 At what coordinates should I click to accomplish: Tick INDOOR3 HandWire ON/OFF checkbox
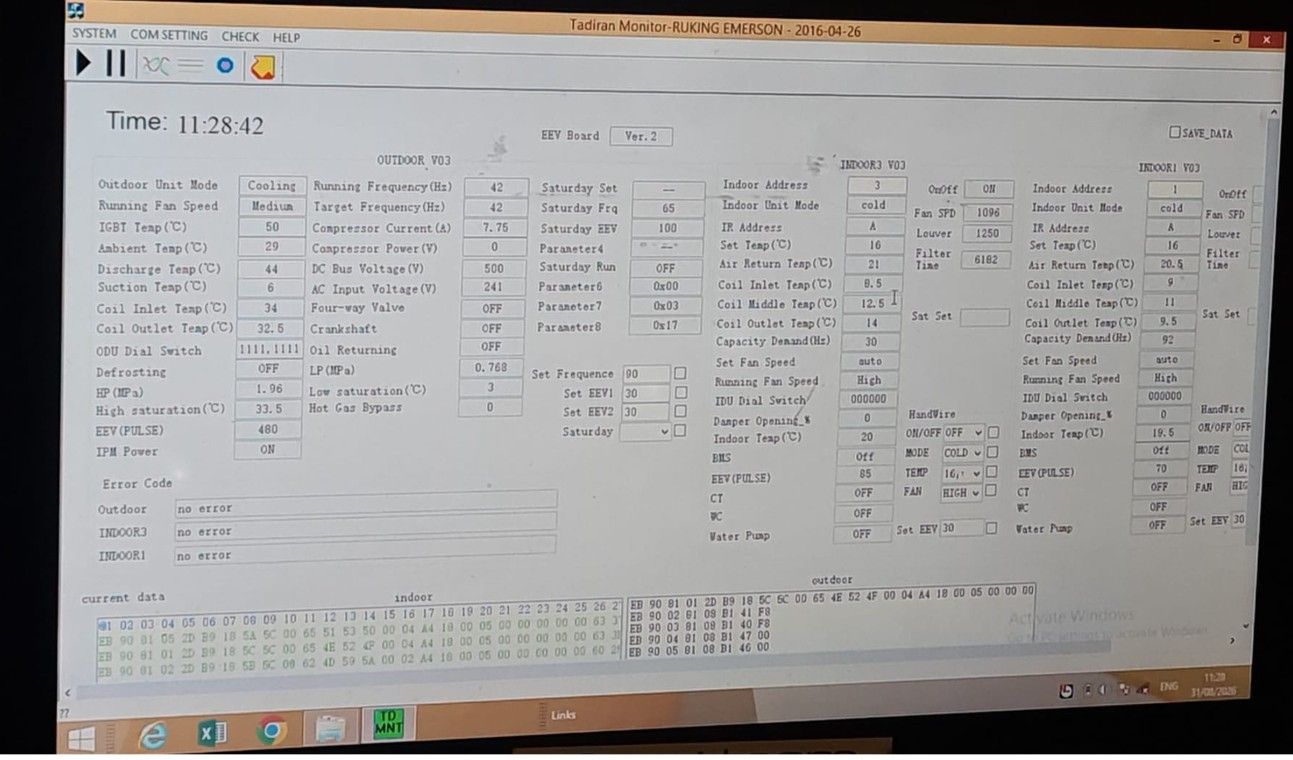pyautogui.click(x=993, y=433)
